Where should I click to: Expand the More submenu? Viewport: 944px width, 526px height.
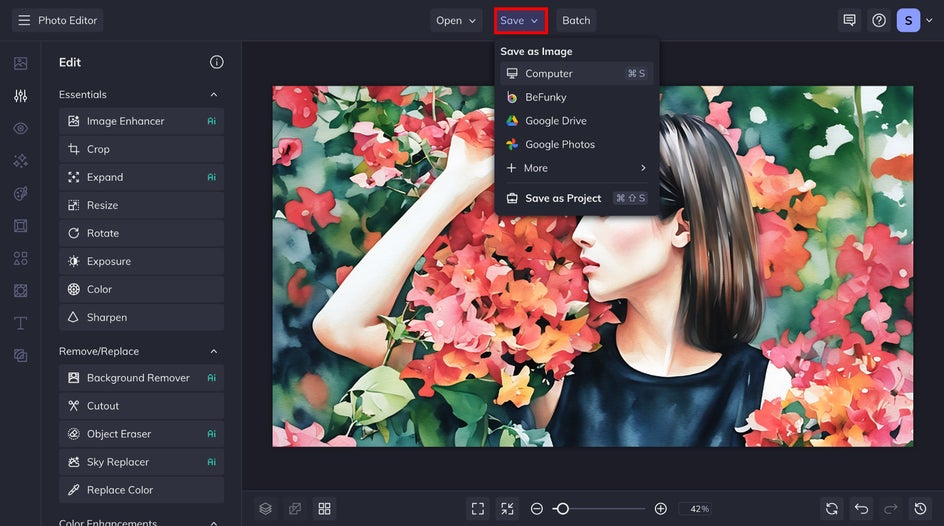[x=576, y=168]
